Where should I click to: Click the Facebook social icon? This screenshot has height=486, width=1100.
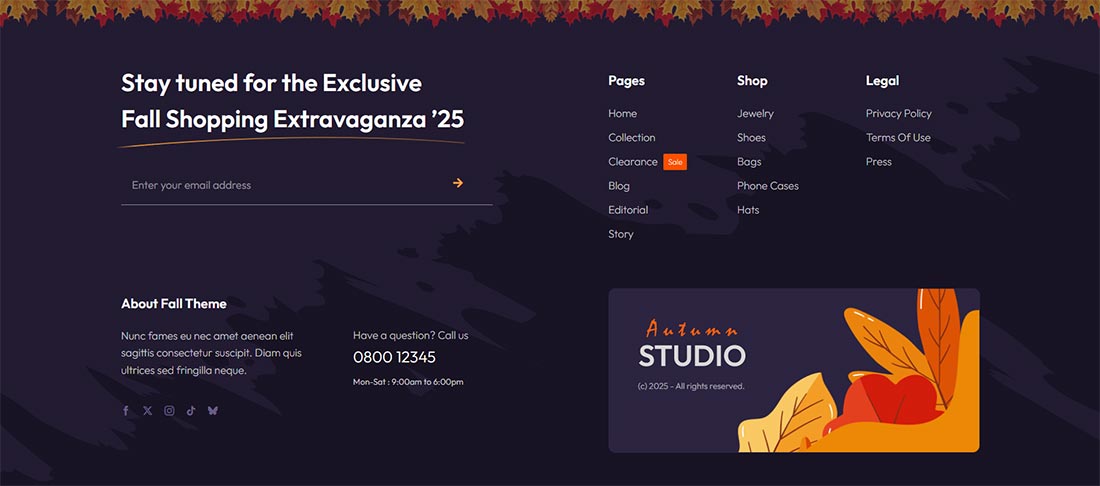126,411
